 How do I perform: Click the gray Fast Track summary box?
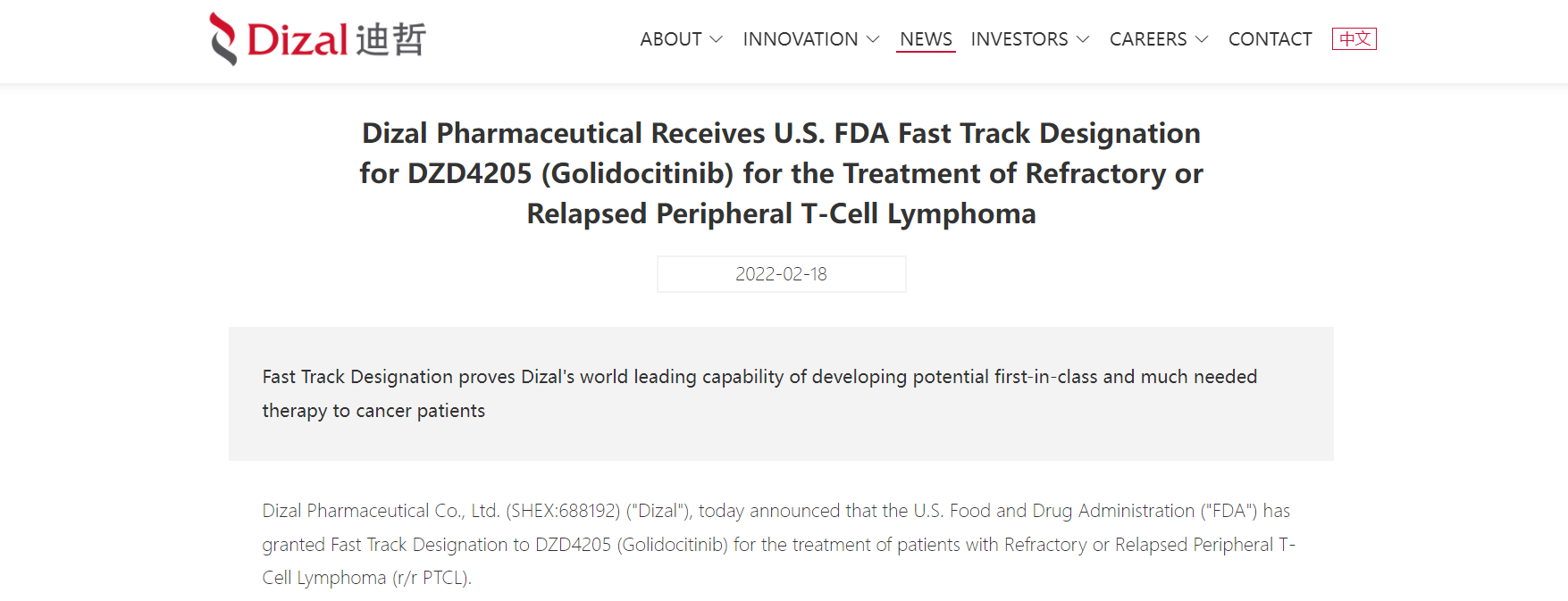click(781, 394)
